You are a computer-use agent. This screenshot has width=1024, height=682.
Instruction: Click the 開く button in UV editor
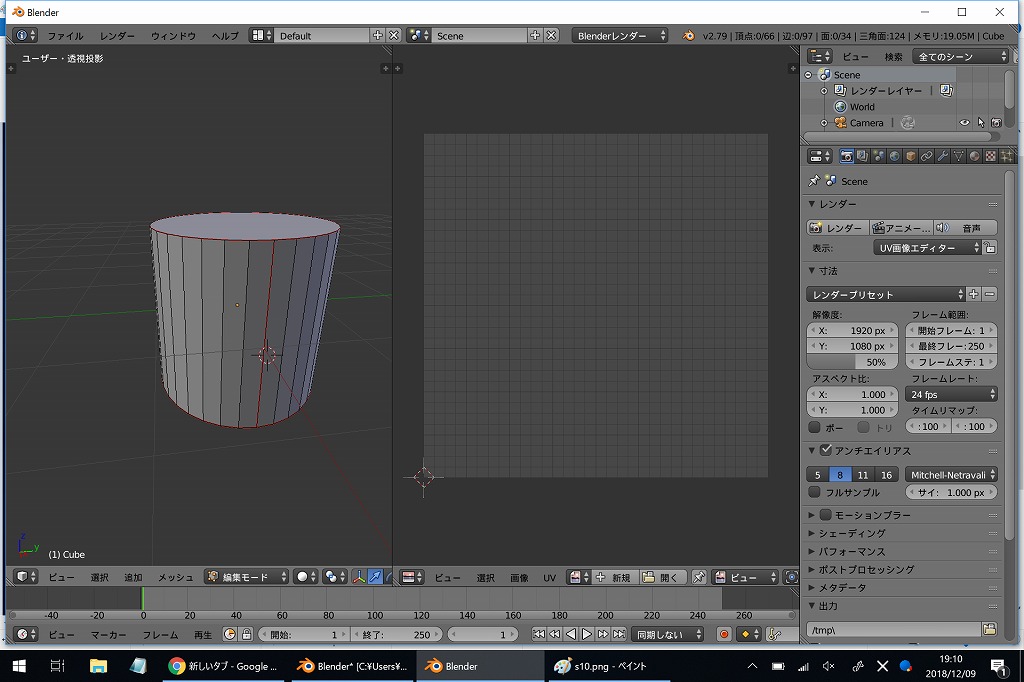coord(661,577)
